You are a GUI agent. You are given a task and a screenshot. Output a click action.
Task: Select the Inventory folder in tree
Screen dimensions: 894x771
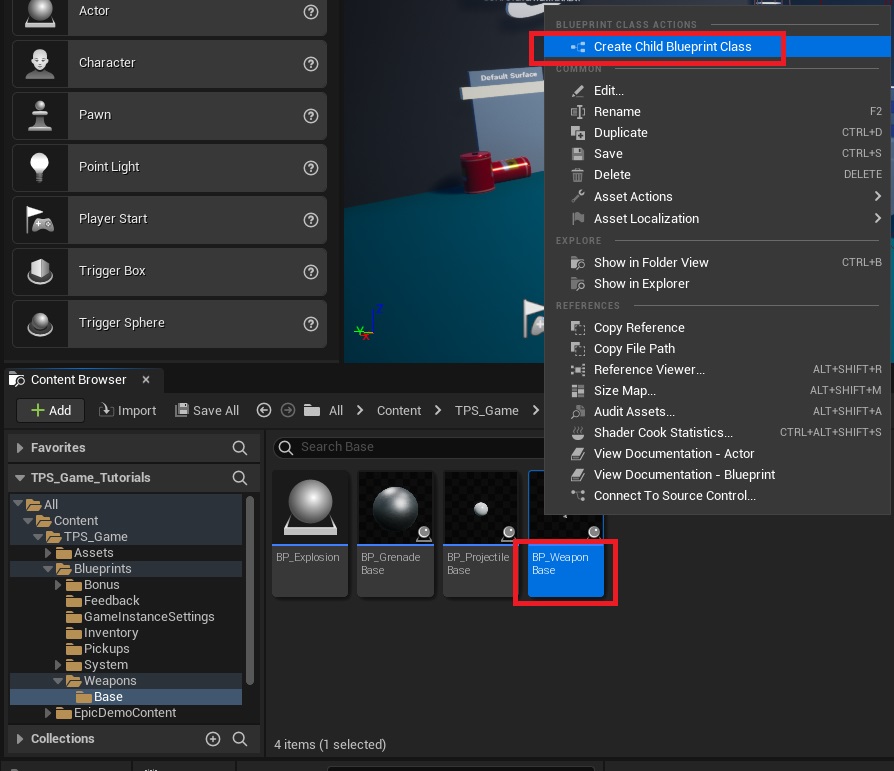click(110, 633)
